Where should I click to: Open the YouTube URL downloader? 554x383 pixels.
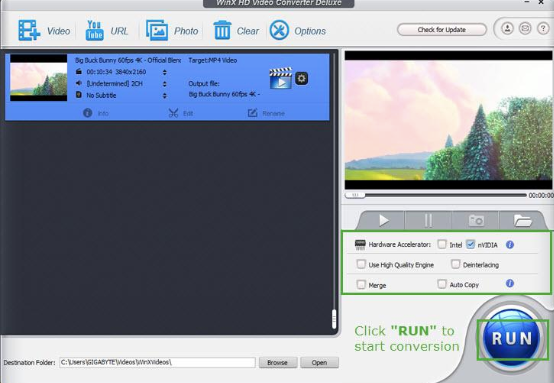[94, 30]
